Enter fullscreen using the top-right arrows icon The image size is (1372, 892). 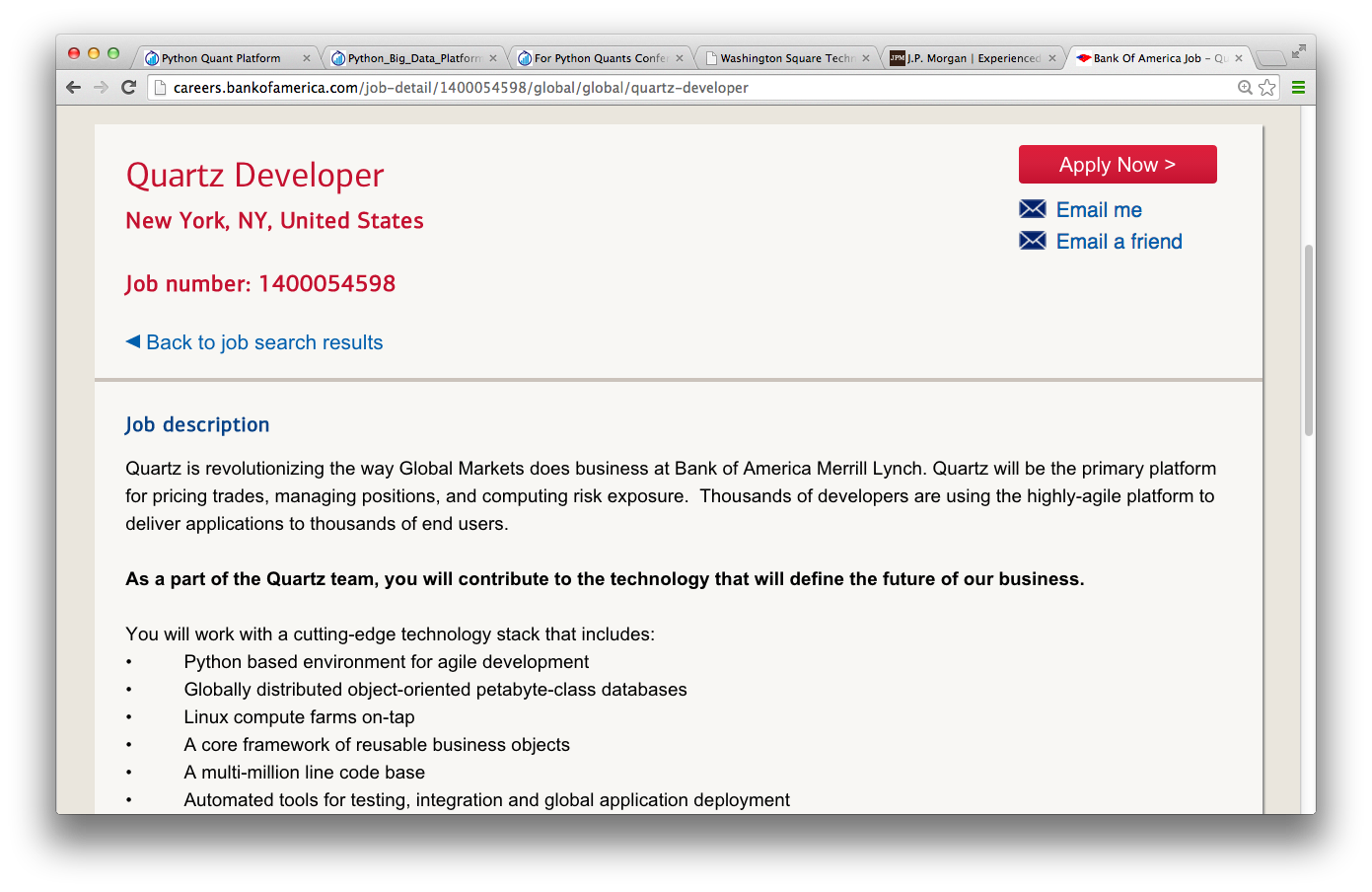tap(1298, 51)
